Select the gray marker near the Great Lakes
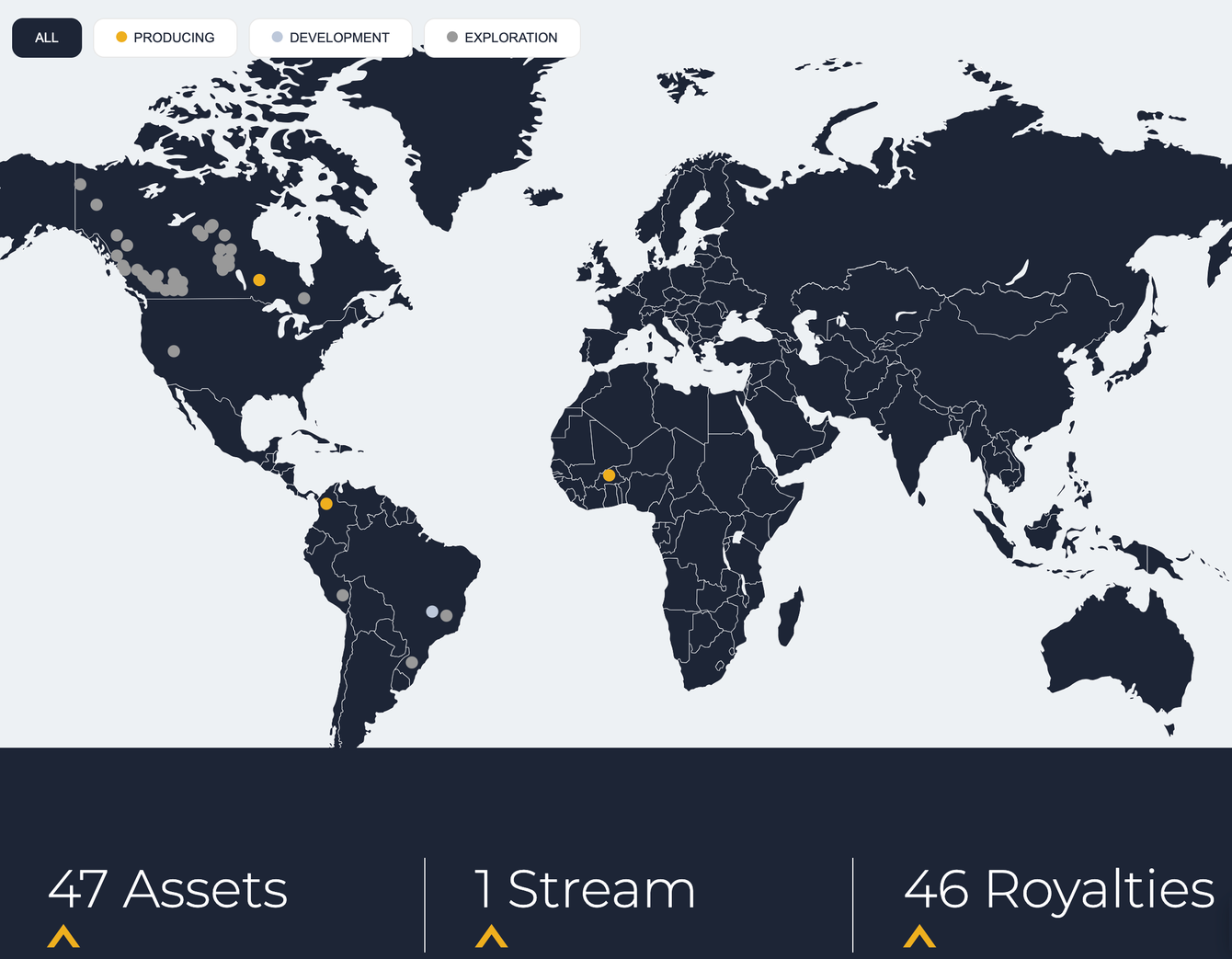The height and width of the screenshot is (959, 1232). coord(304,298)
